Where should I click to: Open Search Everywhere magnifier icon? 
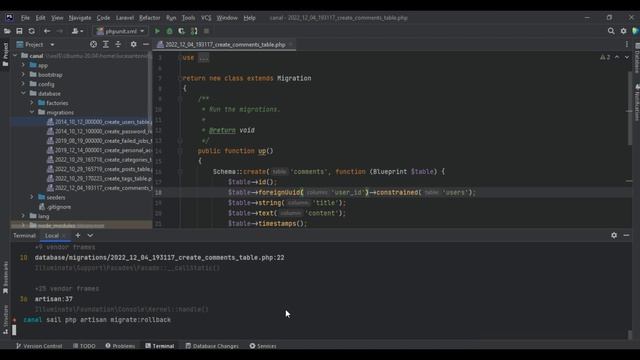point(611,31)
